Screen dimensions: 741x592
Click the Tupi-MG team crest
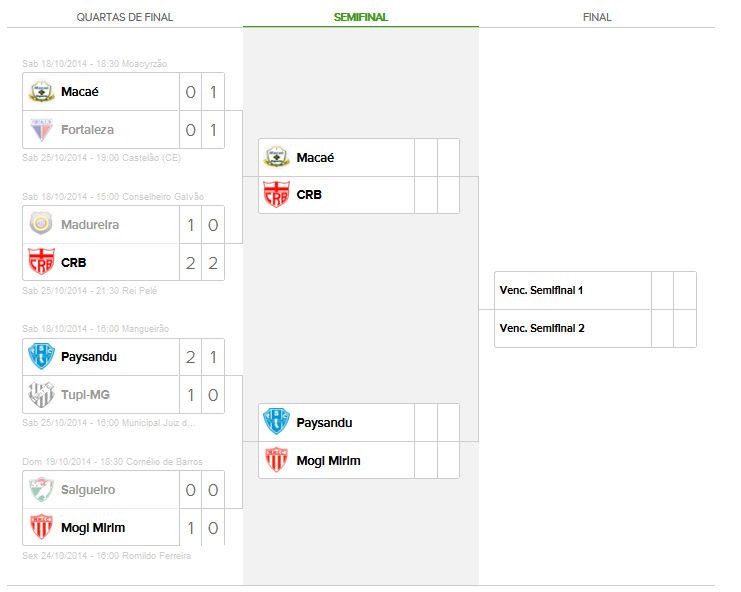[41, 395]
